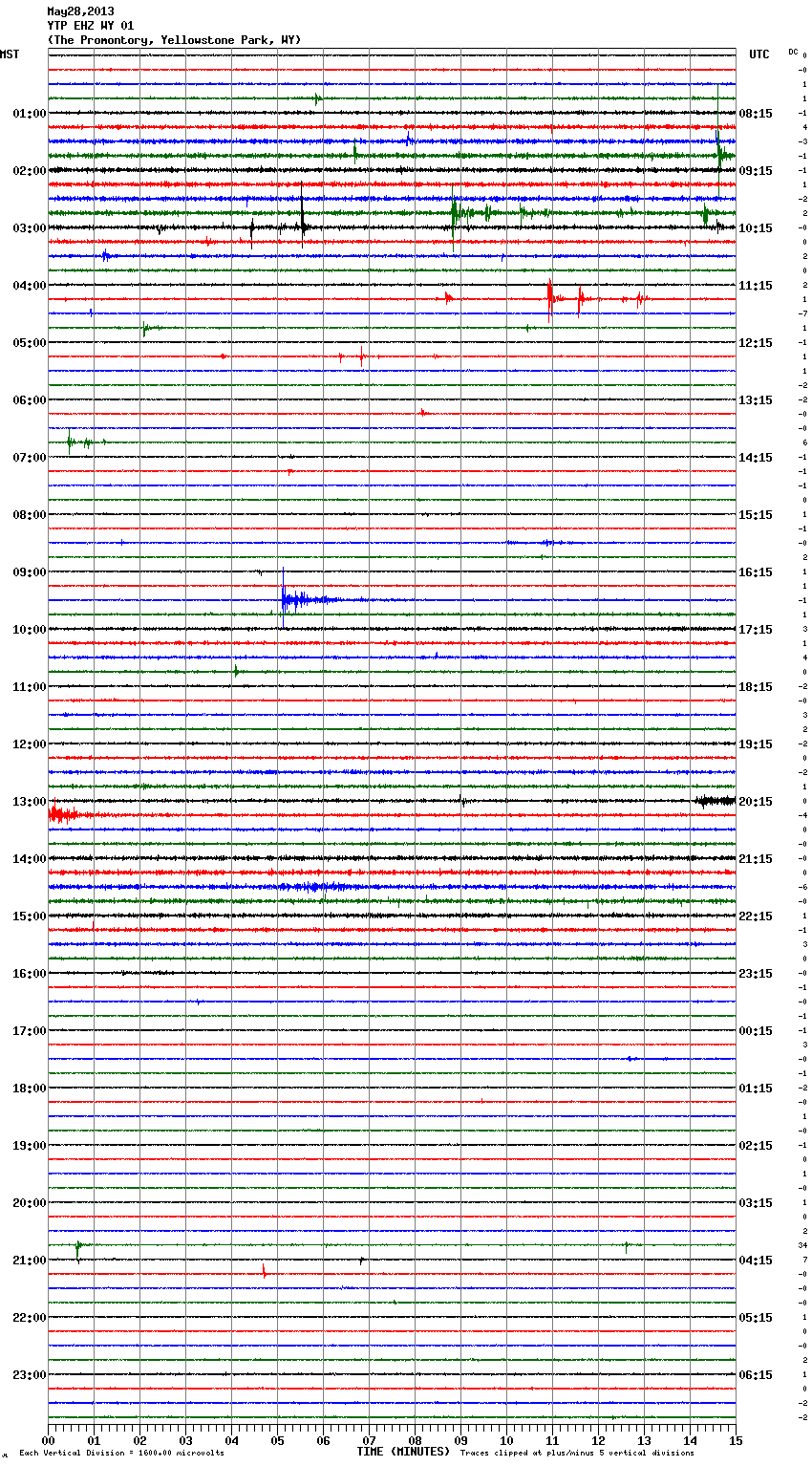Viewport: 812px width, 1466px height.
Task: Click the 16:15 UTC time label
Action: coord(756,572)
